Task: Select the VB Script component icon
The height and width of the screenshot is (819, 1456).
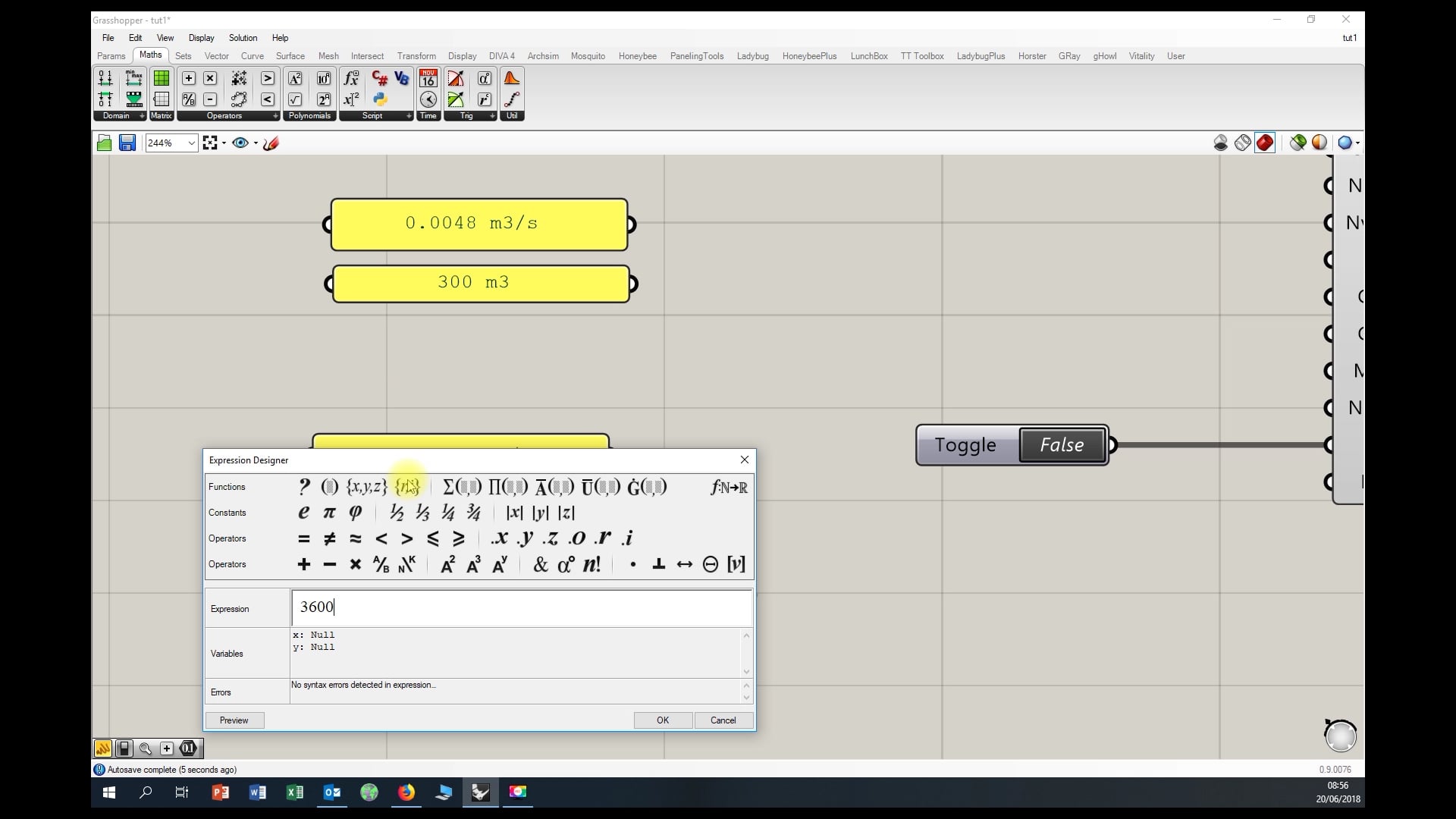Action: [402, 78]
